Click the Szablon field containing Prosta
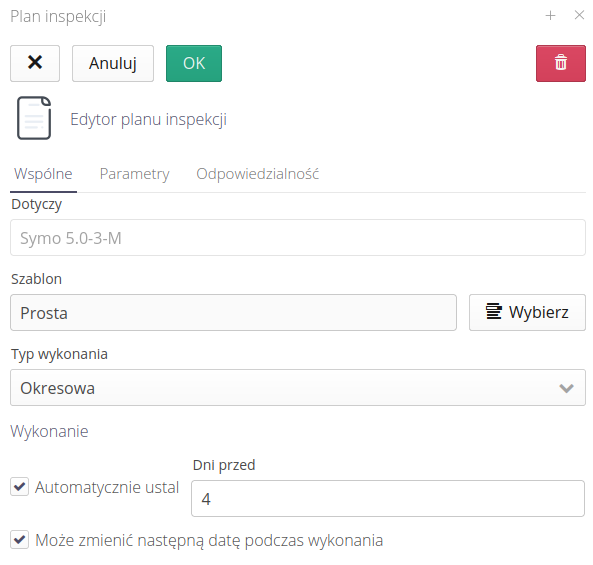The width and height of the screenshot is (593, 565). coord(233,312)
